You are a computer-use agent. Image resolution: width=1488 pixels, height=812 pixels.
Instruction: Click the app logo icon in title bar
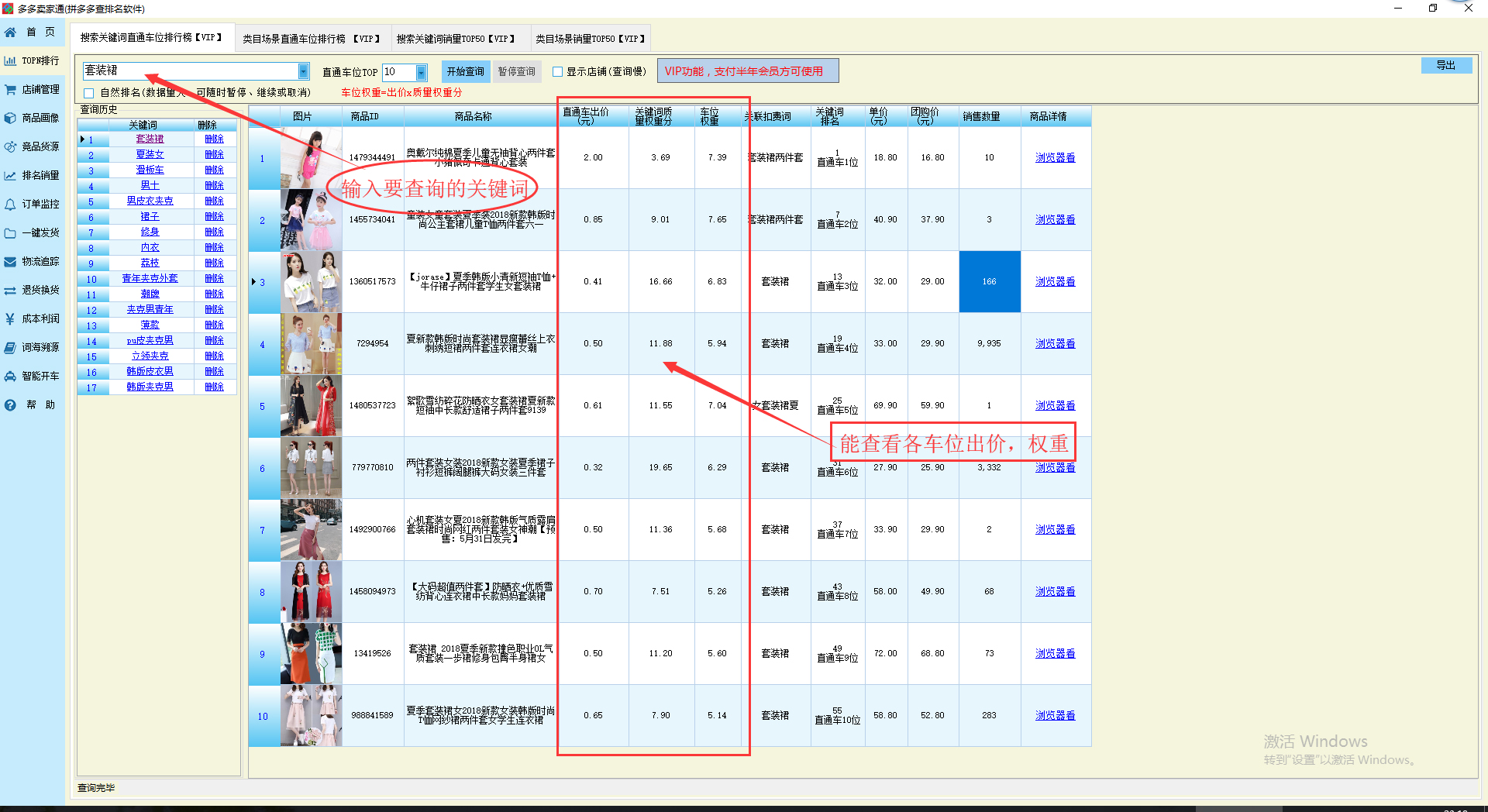[8, 9]
